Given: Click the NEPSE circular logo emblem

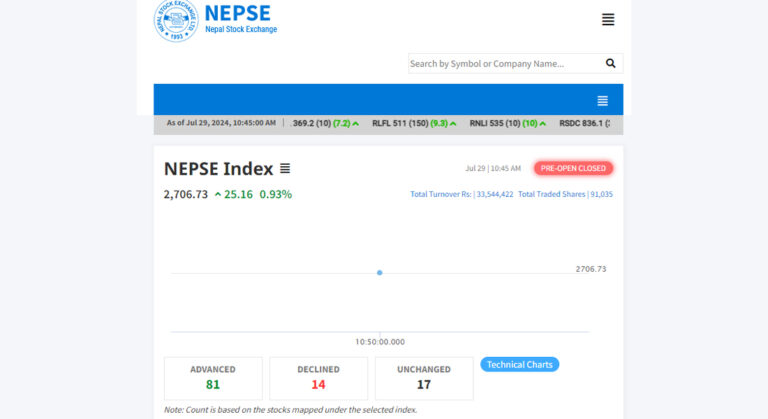Looking at the screenshot, I should click(176, 21).
